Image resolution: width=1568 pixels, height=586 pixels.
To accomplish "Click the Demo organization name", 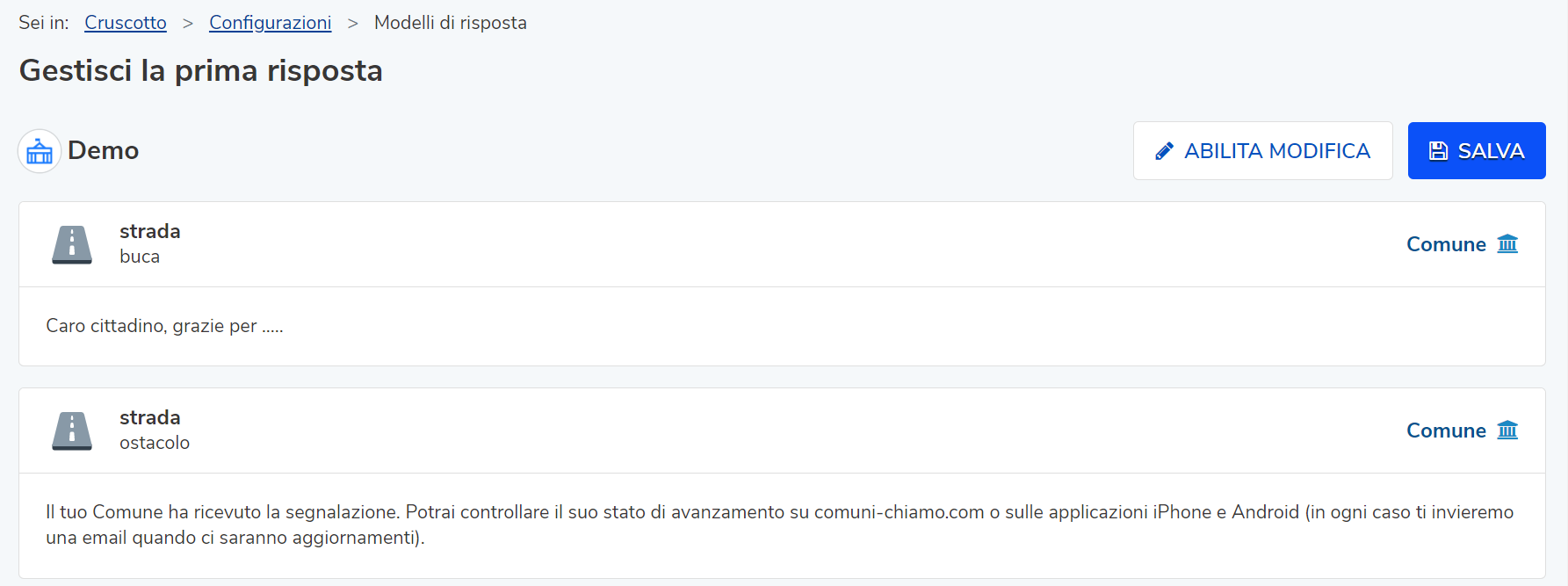I will 104,151.
